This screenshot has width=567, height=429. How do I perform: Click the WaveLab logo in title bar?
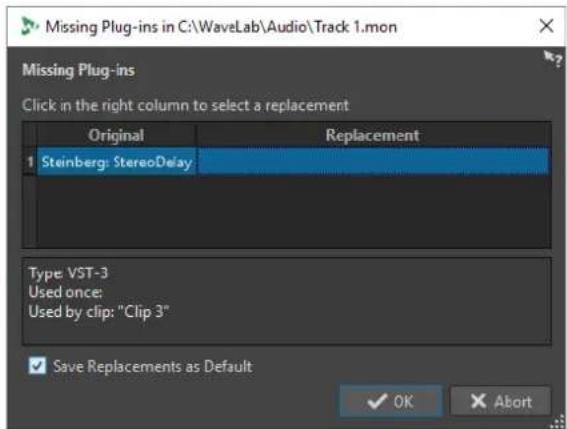click(x=29, y=26)
